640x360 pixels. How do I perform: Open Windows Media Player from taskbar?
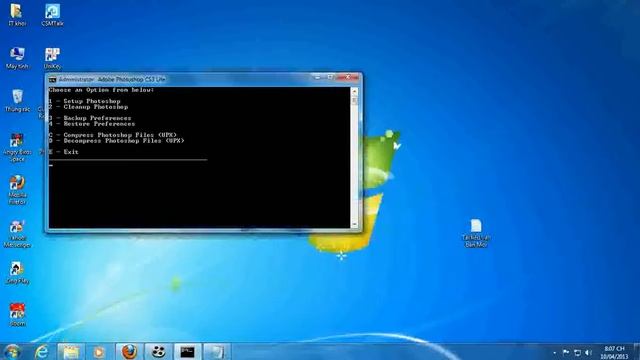point(99,352)
